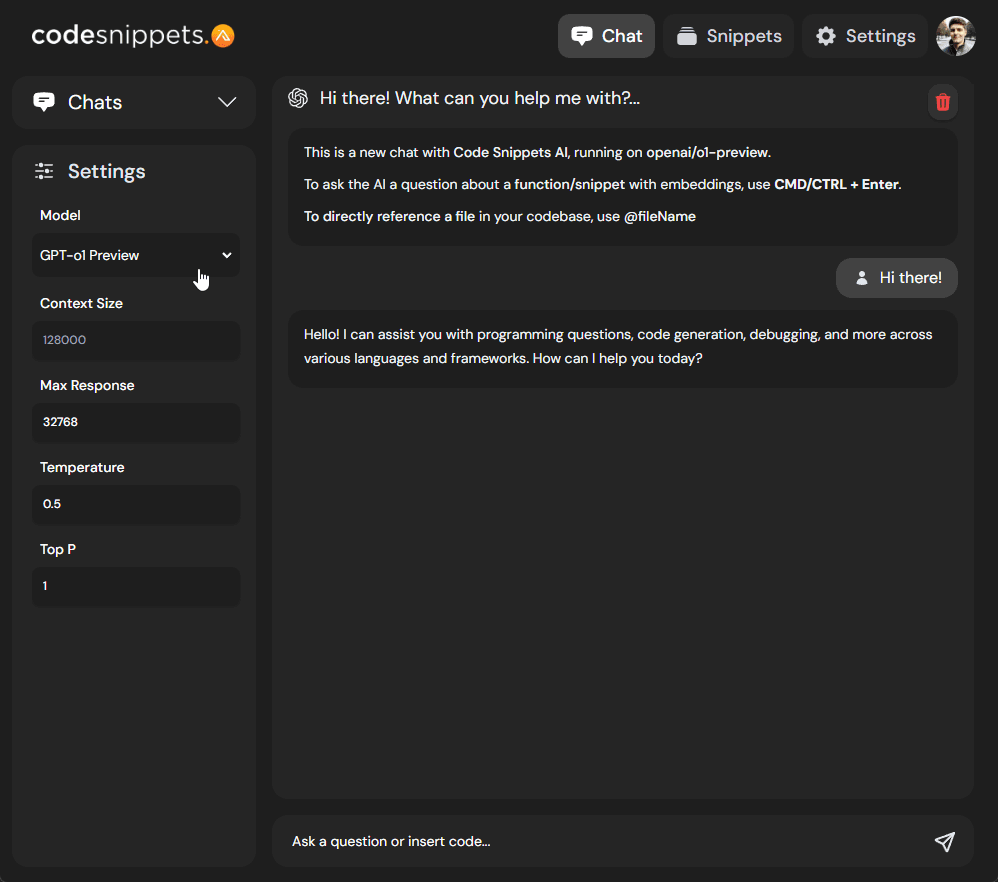998x882 pixels.
Task: Click the line about CMD/CTRL + Enter
Action: [x=602, y=185]
